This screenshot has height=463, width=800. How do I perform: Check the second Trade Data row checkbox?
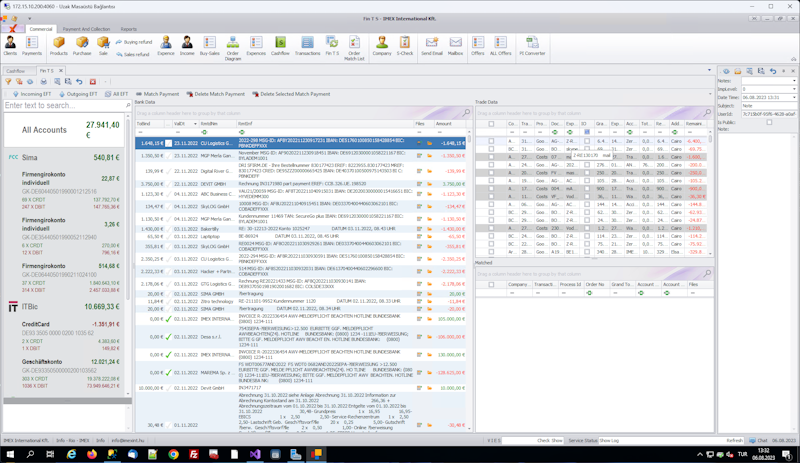coord(491,149)
